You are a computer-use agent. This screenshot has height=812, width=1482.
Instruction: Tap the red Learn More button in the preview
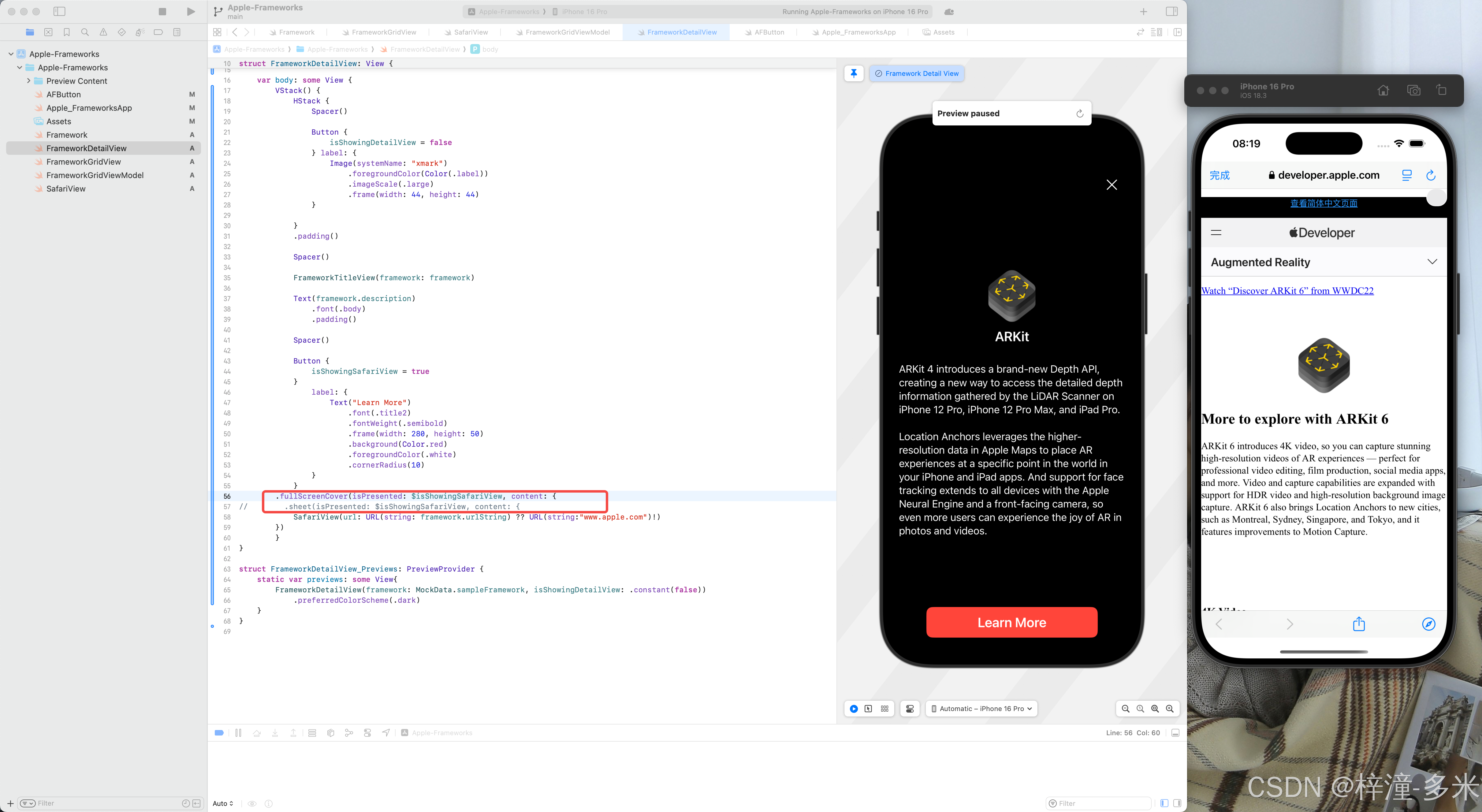[1011, 622]
